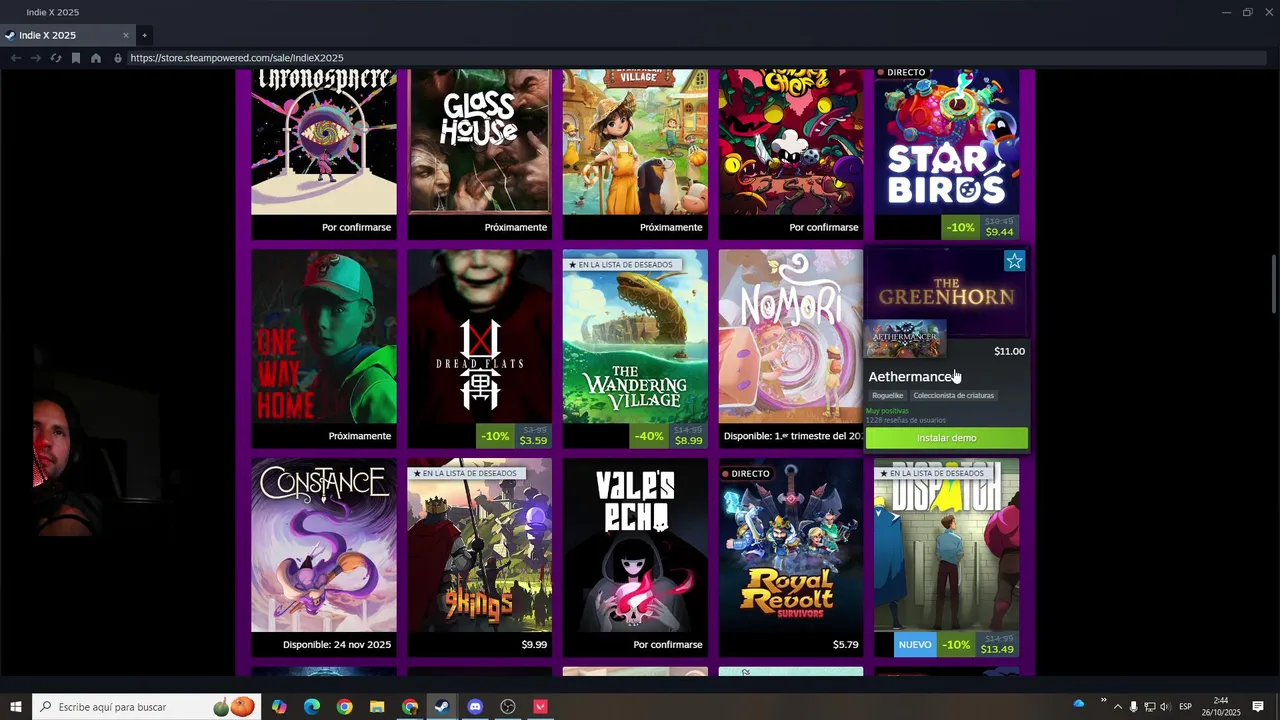This screenshot has height=720, width=1280.
Task: Open the Windows Start menu
Action: [x=16, y=707]
